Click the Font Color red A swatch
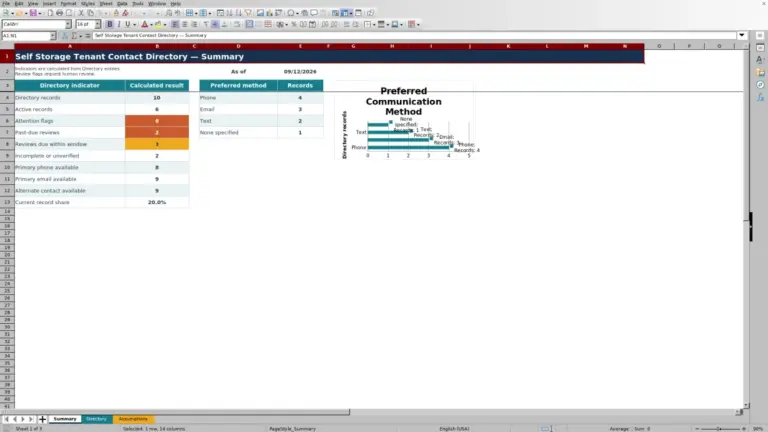 tap(144, 24)
